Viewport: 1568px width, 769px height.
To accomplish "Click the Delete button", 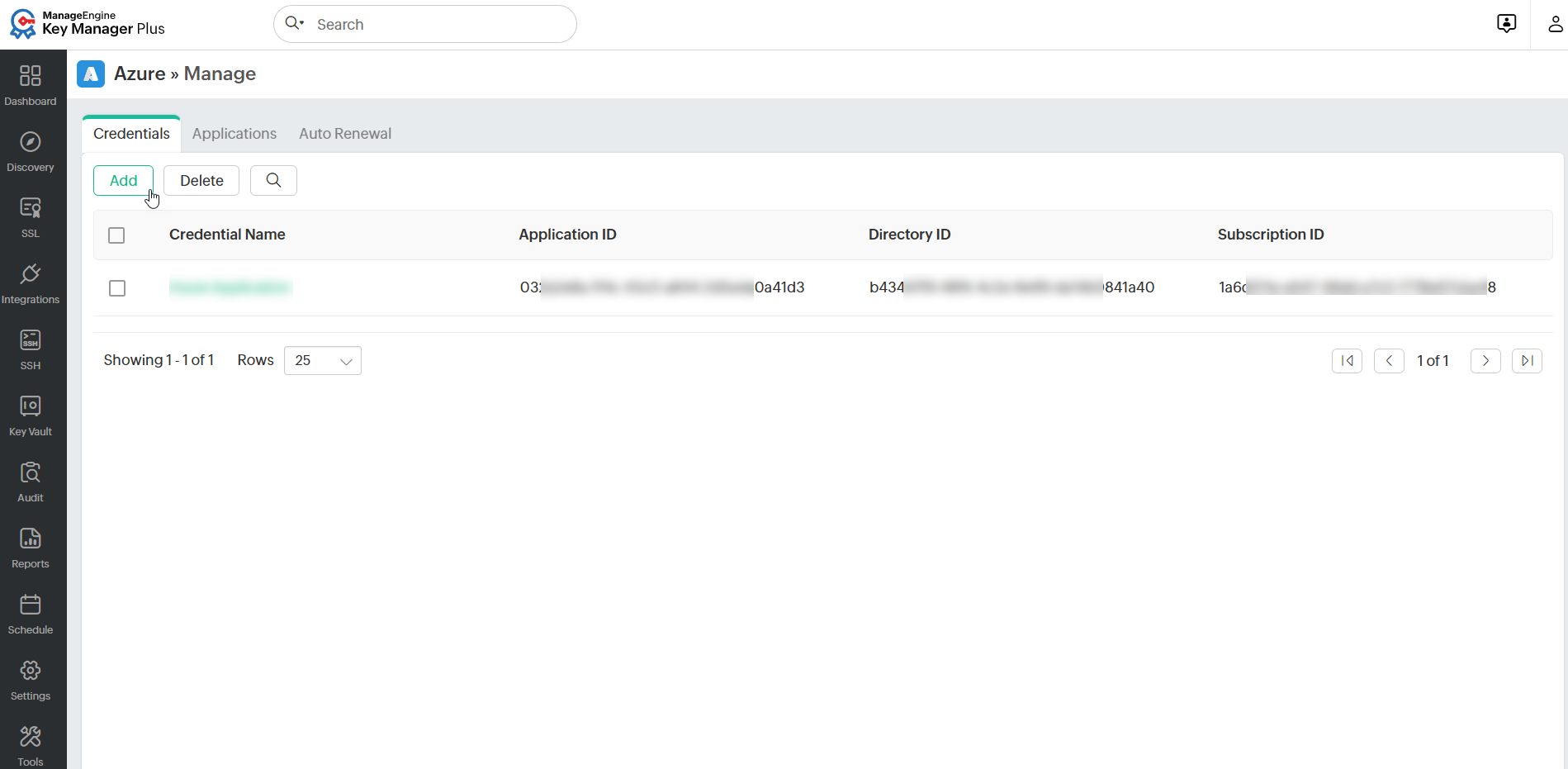I will (x=201, y=181).
